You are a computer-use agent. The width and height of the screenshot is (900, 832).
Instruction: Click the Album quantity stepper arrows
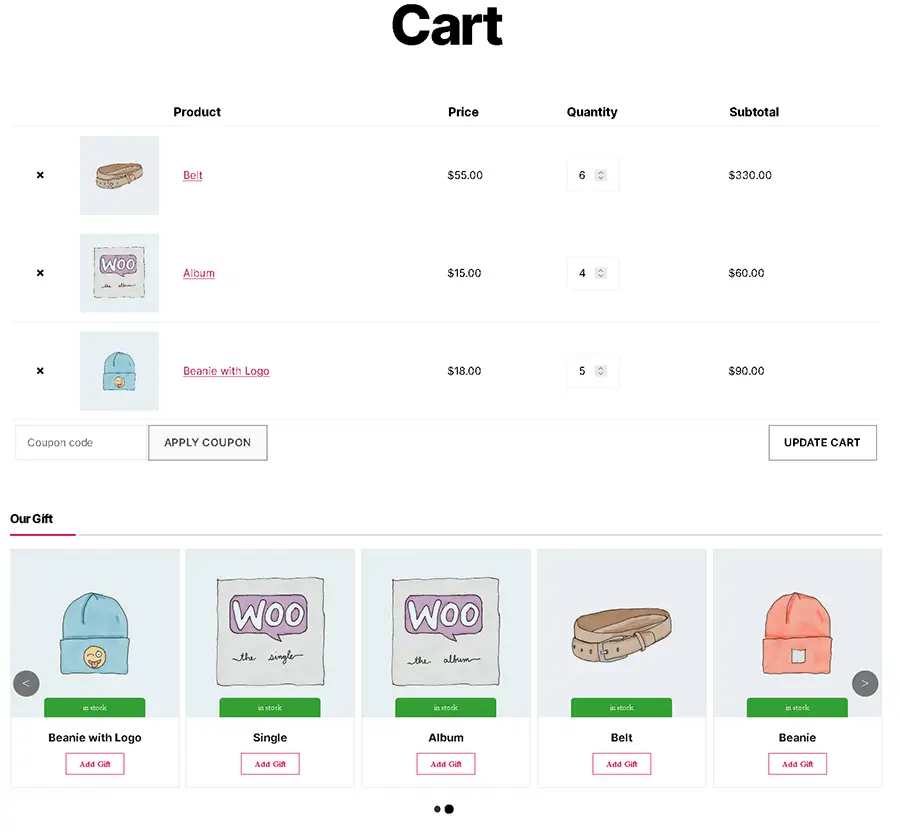(601, 273)
